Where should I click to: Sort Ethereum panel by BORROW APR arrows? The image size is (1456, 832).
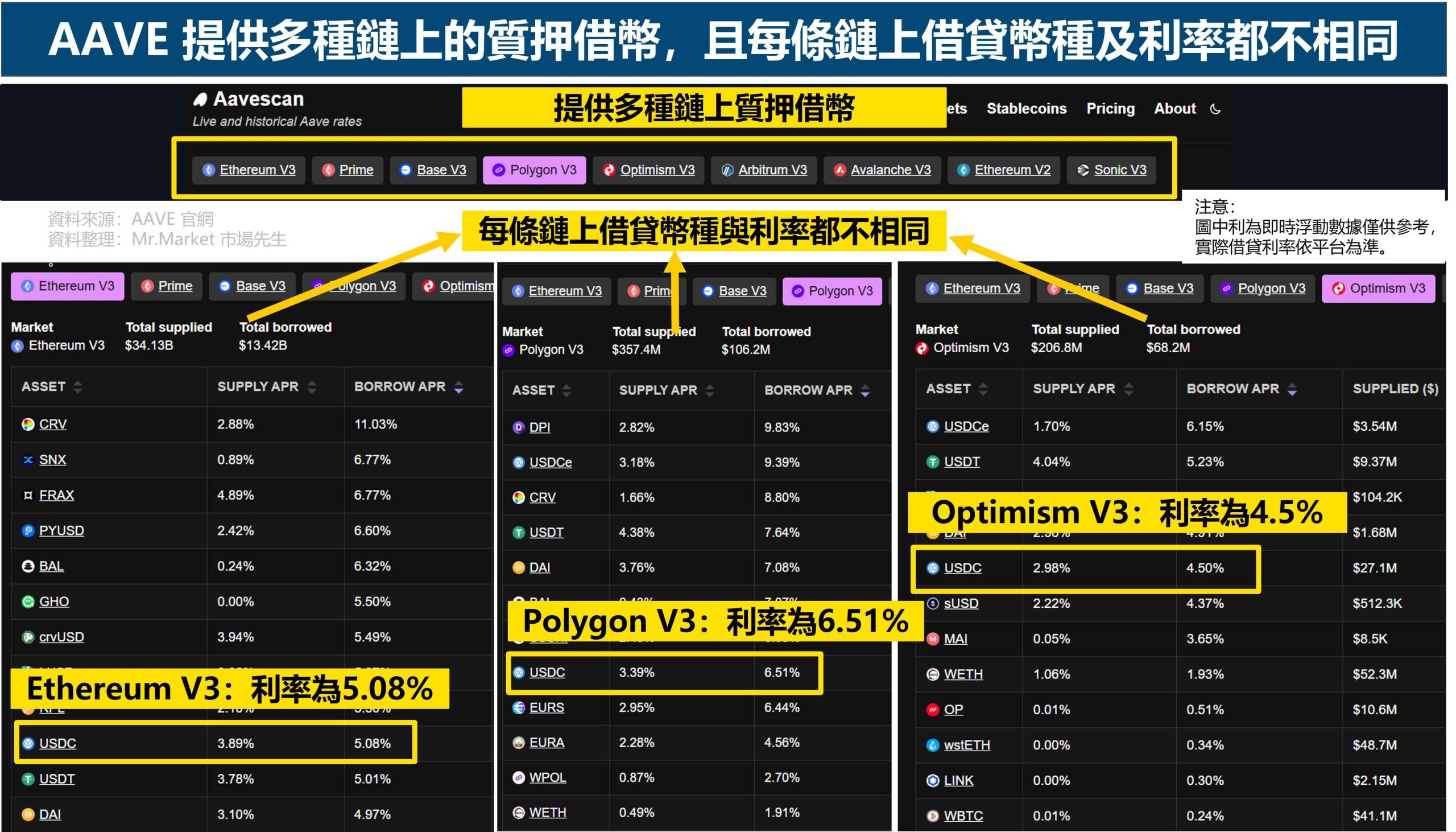tap(458, 387)
